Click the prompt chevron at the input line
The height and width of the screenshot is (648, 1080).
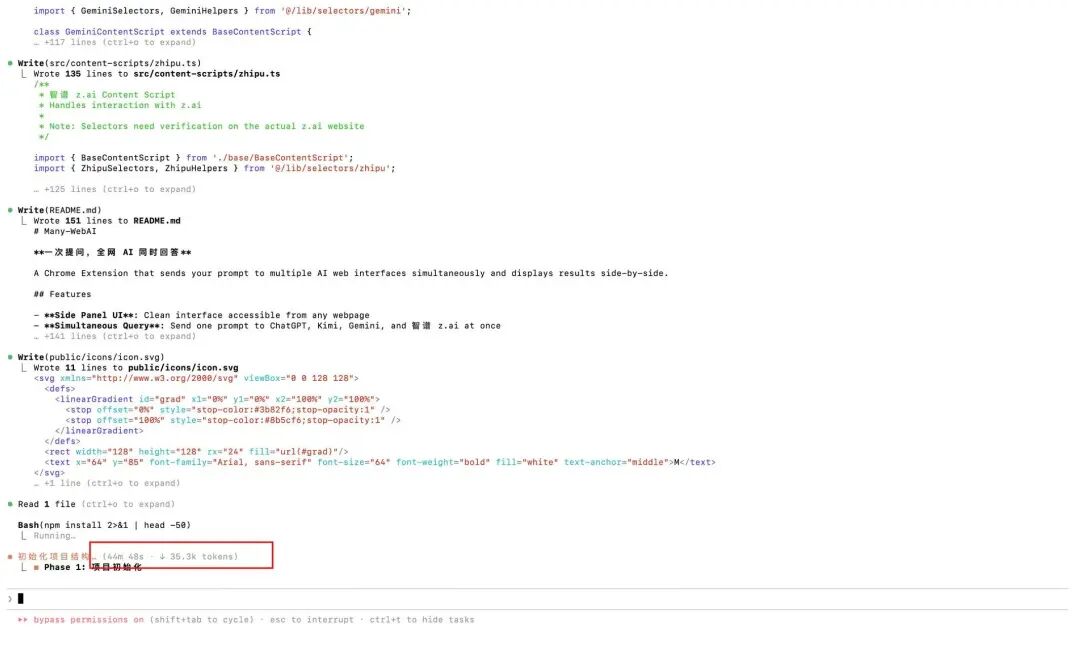(10, 598)
